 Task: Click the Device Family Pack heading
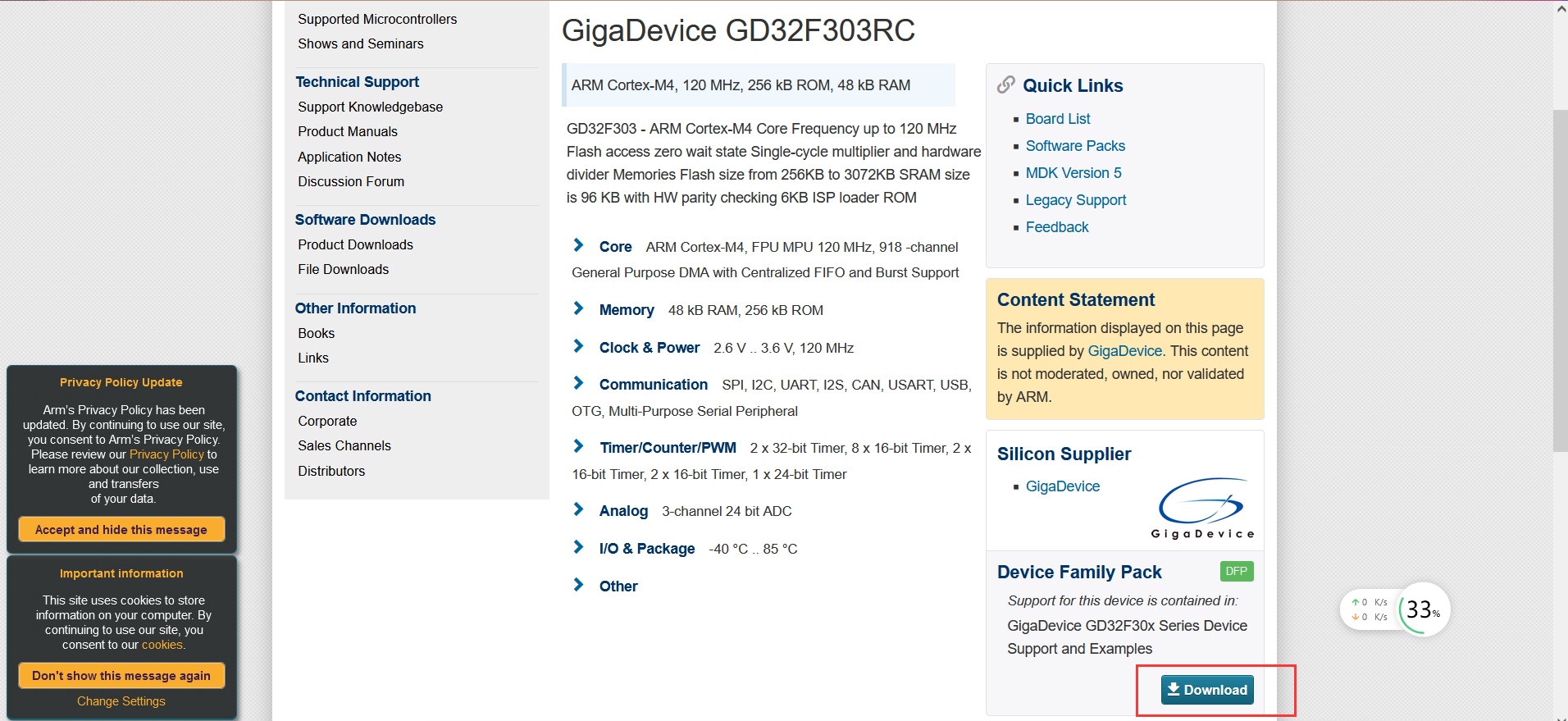pyautogui.click(x=1079, y=573)
